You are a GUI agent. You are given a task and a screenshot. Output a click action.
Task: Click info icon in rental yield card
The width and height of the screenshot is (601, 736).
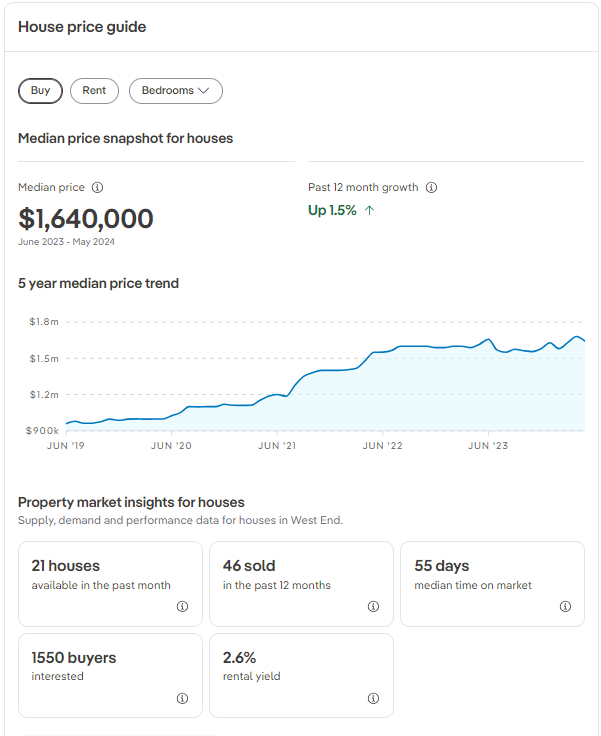click(x=373, y=698)
